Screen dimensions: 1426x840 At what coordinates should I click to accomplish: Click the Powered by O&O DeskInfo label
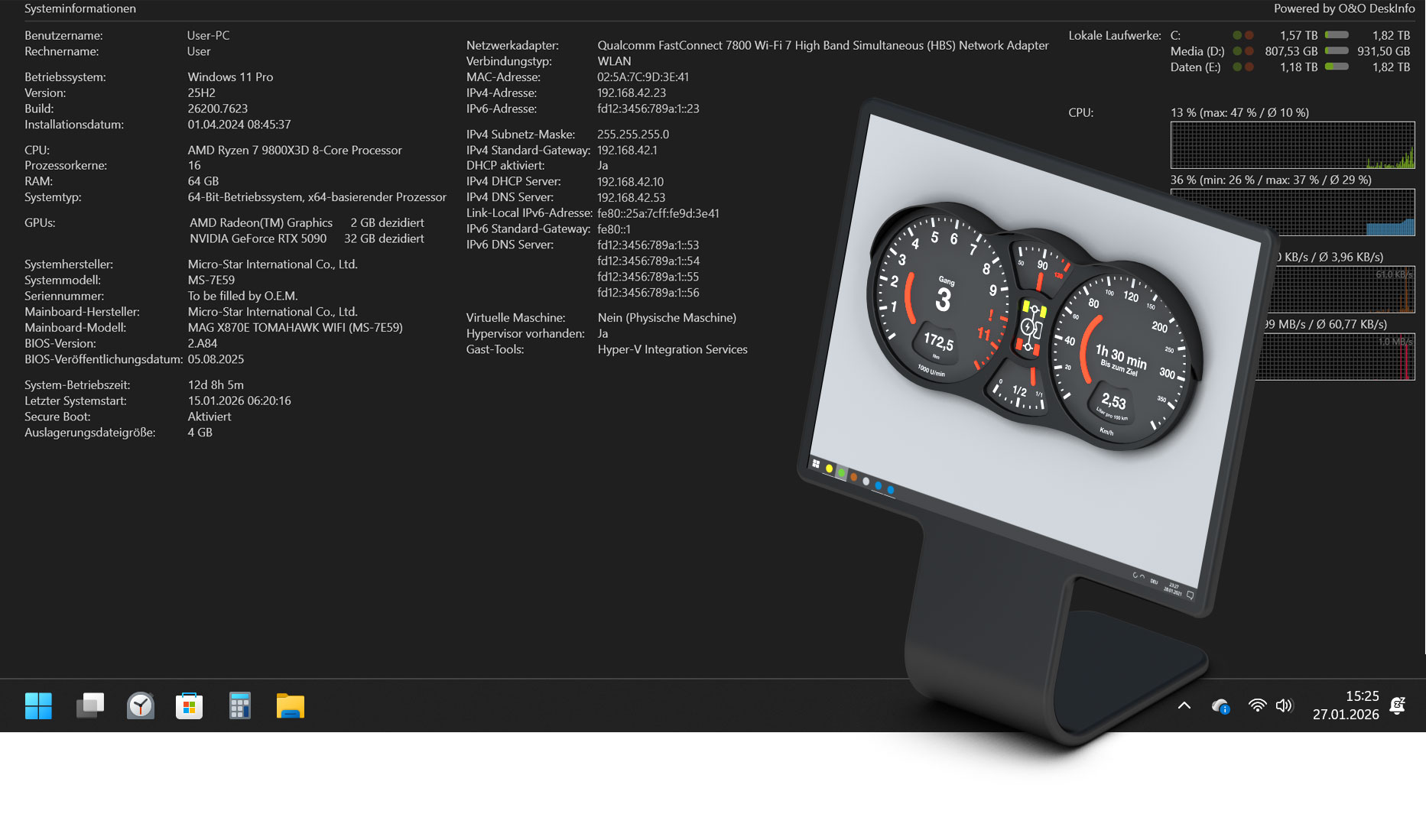1343,8
